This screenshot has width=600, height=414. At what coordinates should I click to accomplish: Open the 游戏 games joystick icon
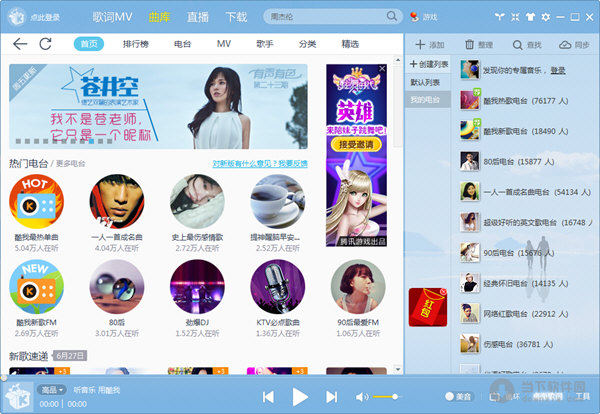(x=414, y=17)
